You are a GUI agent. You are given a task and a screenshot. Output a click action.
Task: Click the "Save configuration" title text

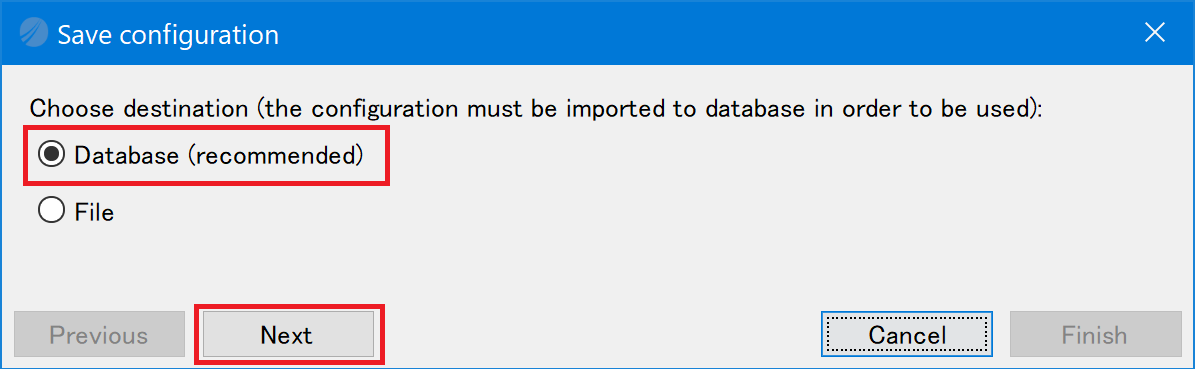click(168, 35)
